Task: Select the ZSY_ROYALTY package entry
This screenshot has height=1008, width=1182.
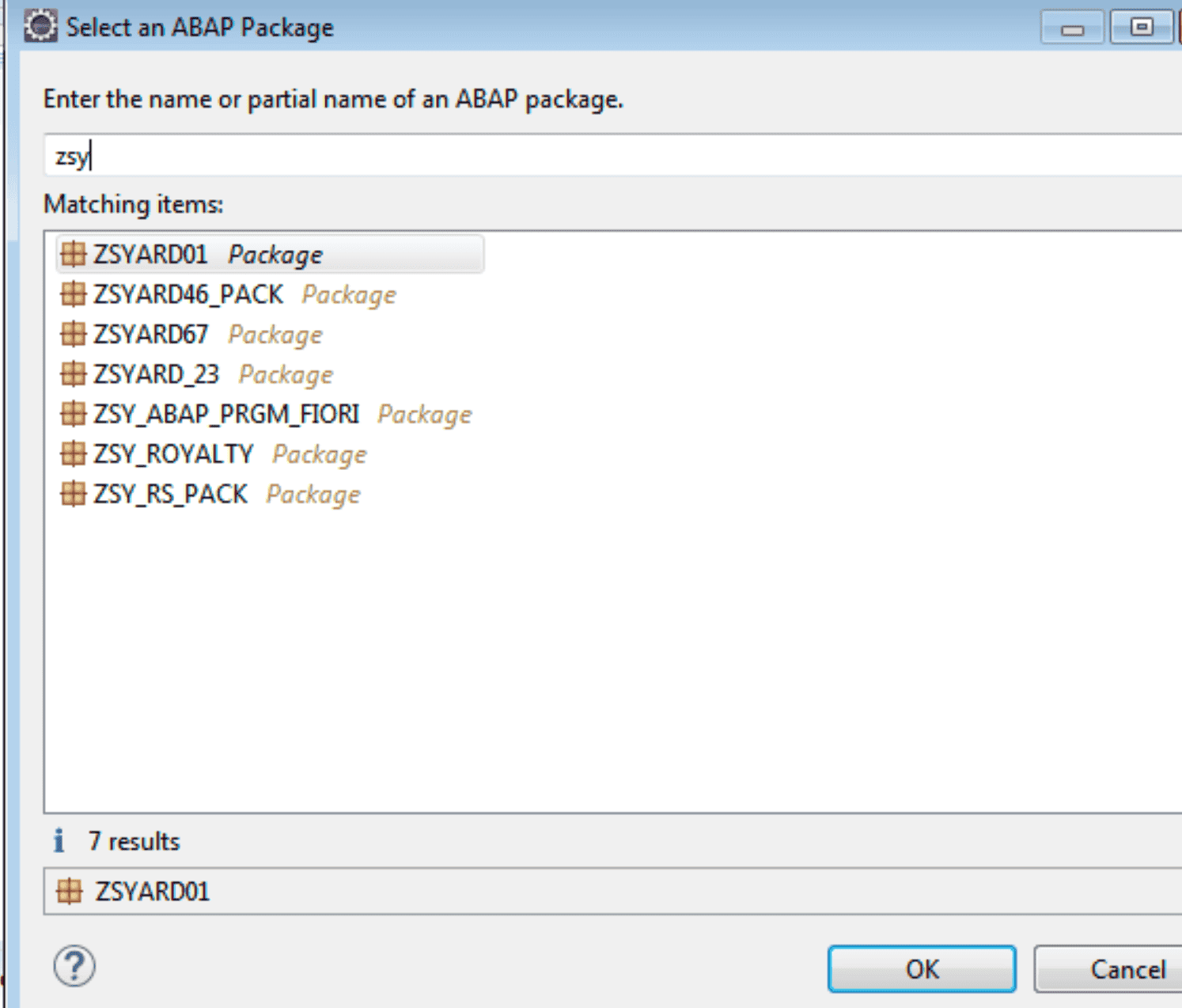Action: 174,453
